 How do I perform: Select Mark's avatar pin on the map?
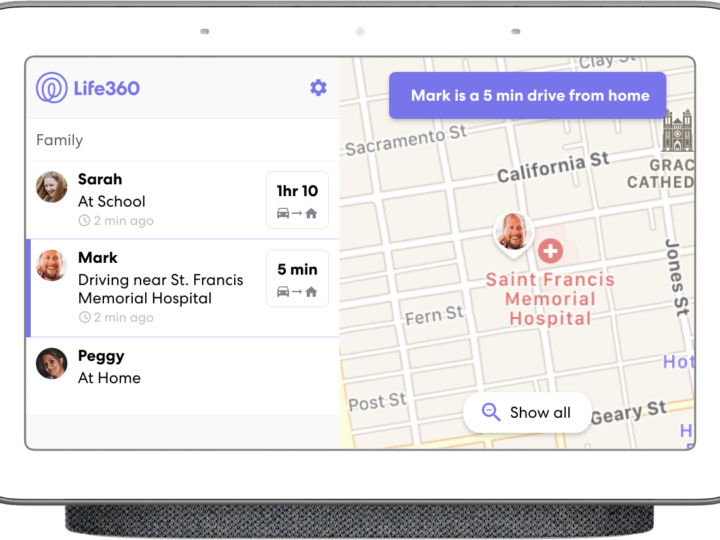pos(514,232)
